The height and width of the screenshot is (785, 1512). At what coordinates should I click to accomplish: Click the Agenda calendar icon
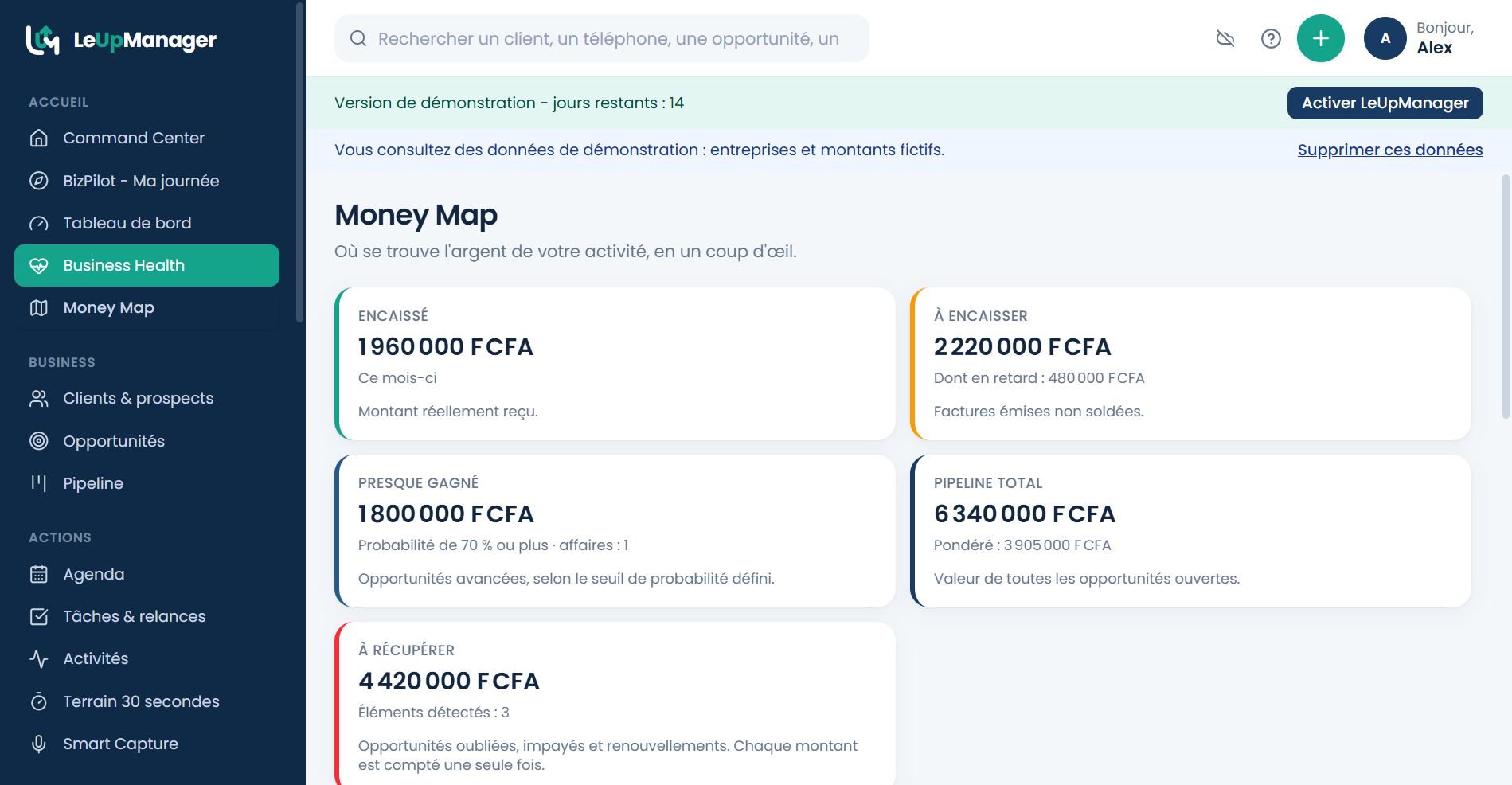[39, 574]
